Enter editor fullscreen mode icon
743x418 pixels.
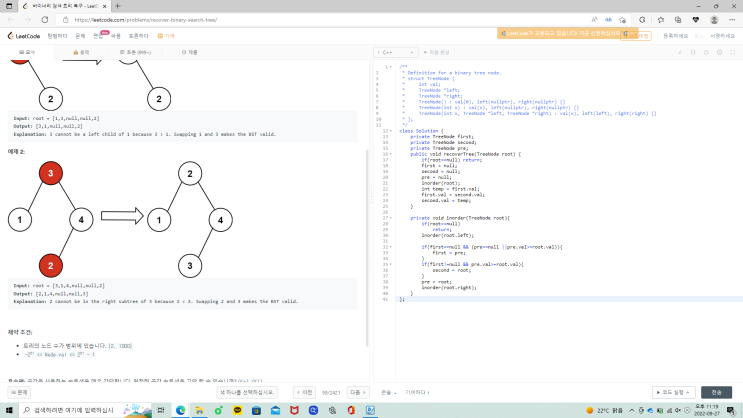tap(733, 51)
